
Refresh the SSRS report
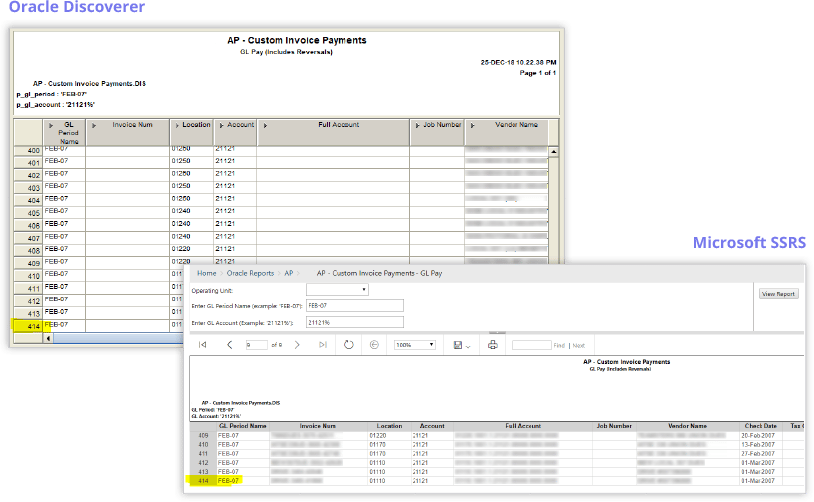pyautogui.click(x=348, y=345)
